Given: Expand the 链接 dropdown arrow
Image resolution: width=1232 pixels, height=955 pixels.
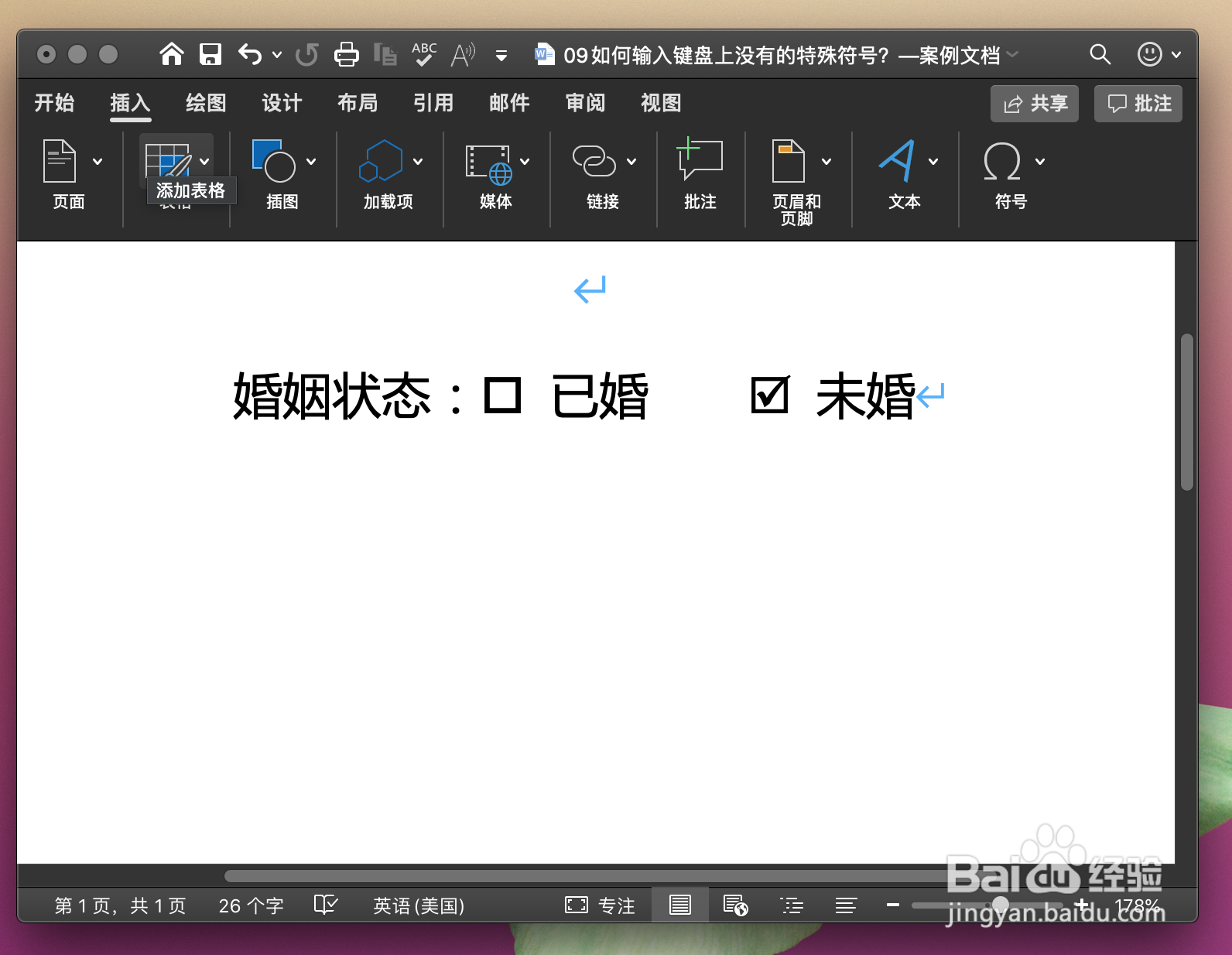Looking at the screenshot, I should click(x=631, y=161).
